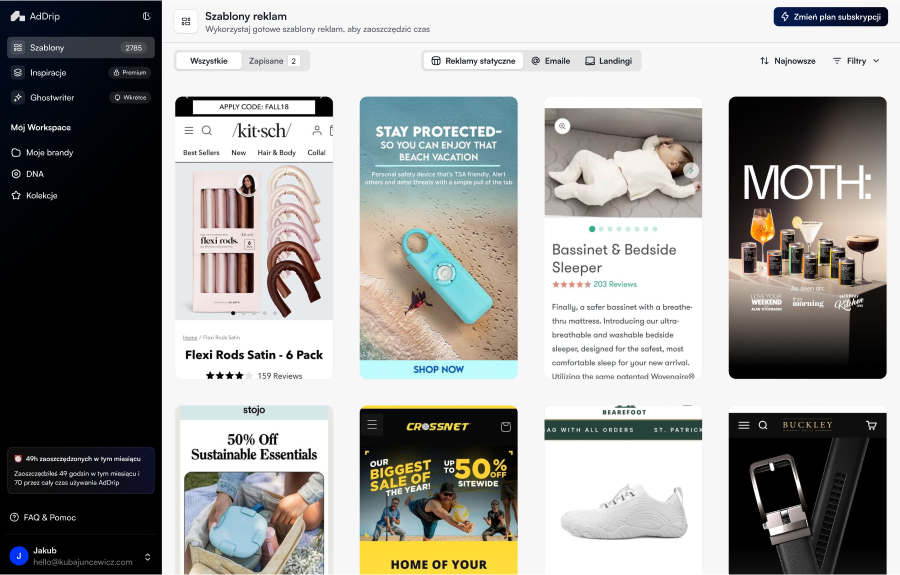Image resolution: width=900 pixels, height=575 pixels.
Task: Expand Jakub account switcher chevrons
Action: 148,557
